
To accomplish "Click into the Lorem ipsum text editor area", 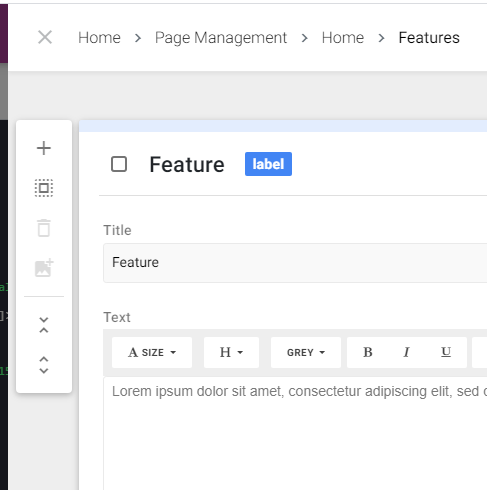I will [295, 433].
